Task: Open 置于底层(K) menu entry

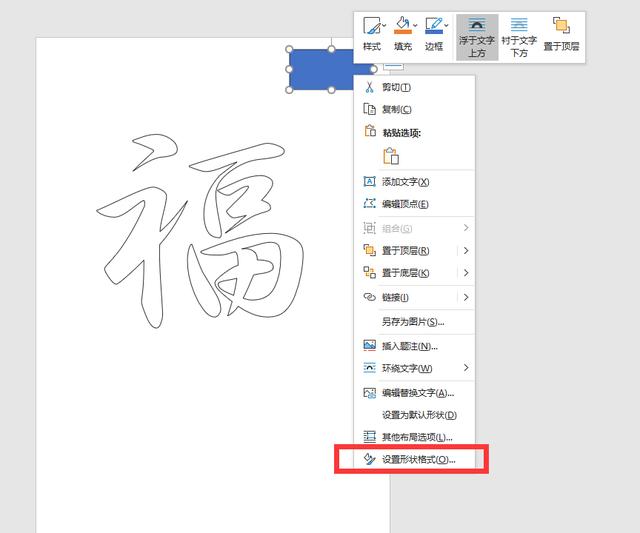Action: click(414, 273)
